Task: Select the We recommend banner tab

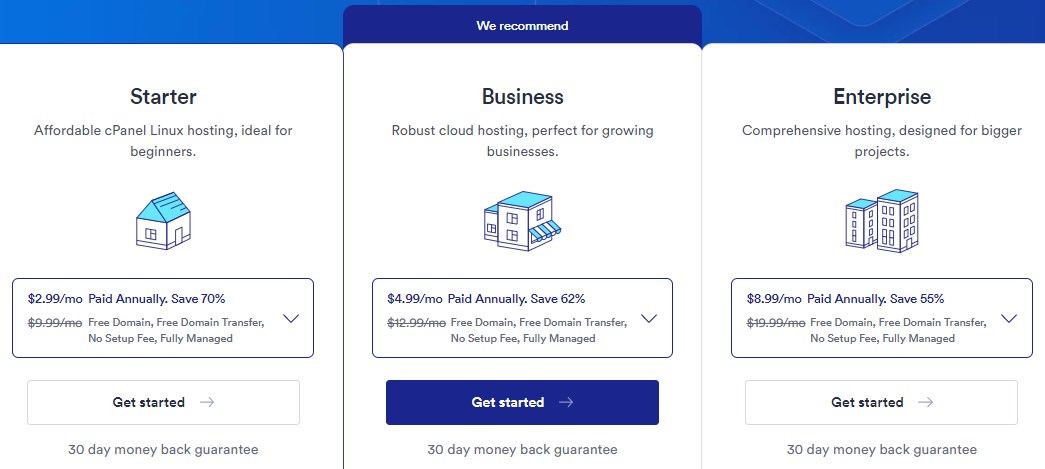Action: click(x=522, y=25)
